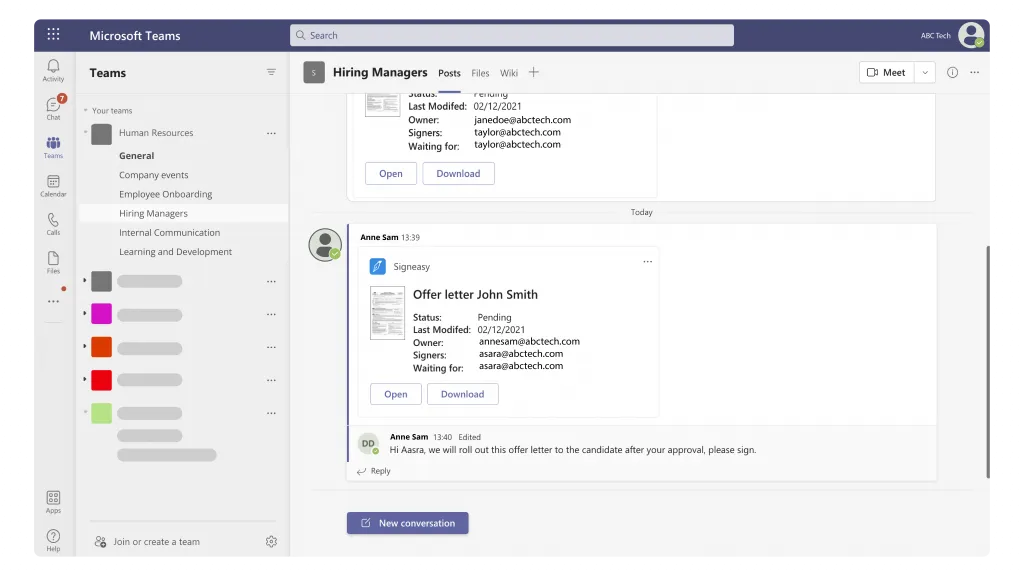Show more apps ellipsis in left rail

click(x=54, y=301)
